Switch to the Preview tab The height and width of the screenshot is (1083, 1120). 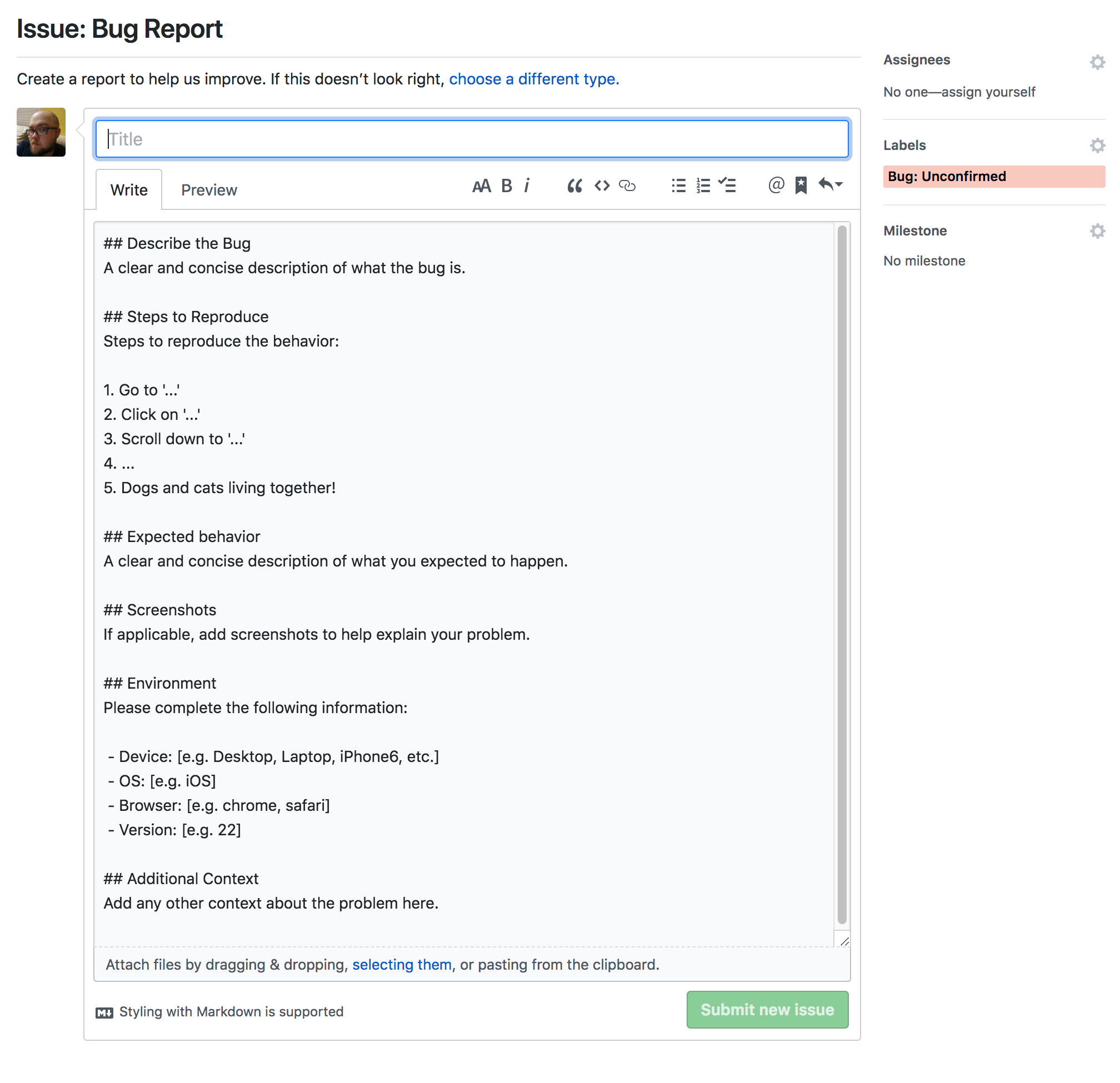click(208, 190)
